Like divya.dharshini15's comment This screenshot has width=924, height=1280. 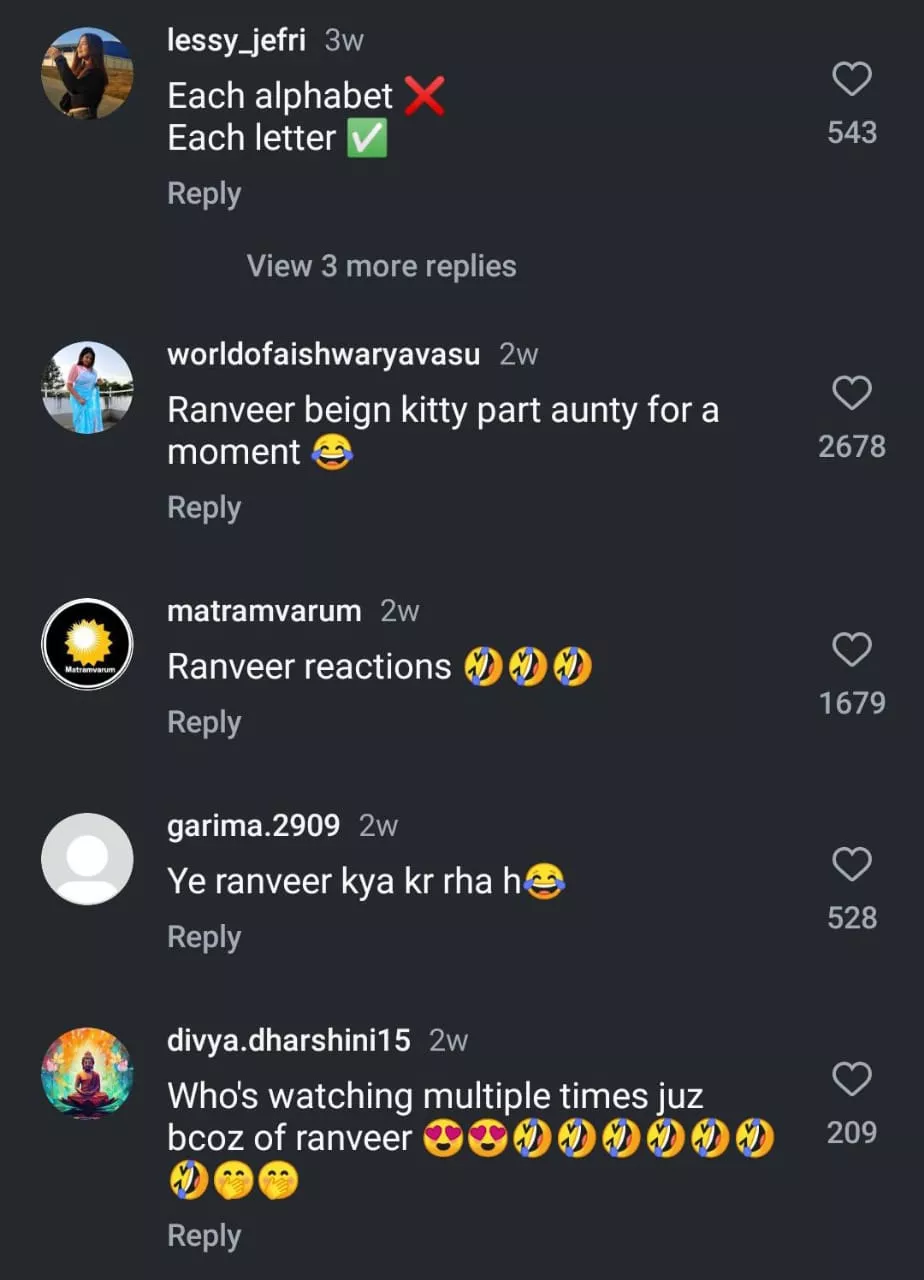coord(852,1080)
